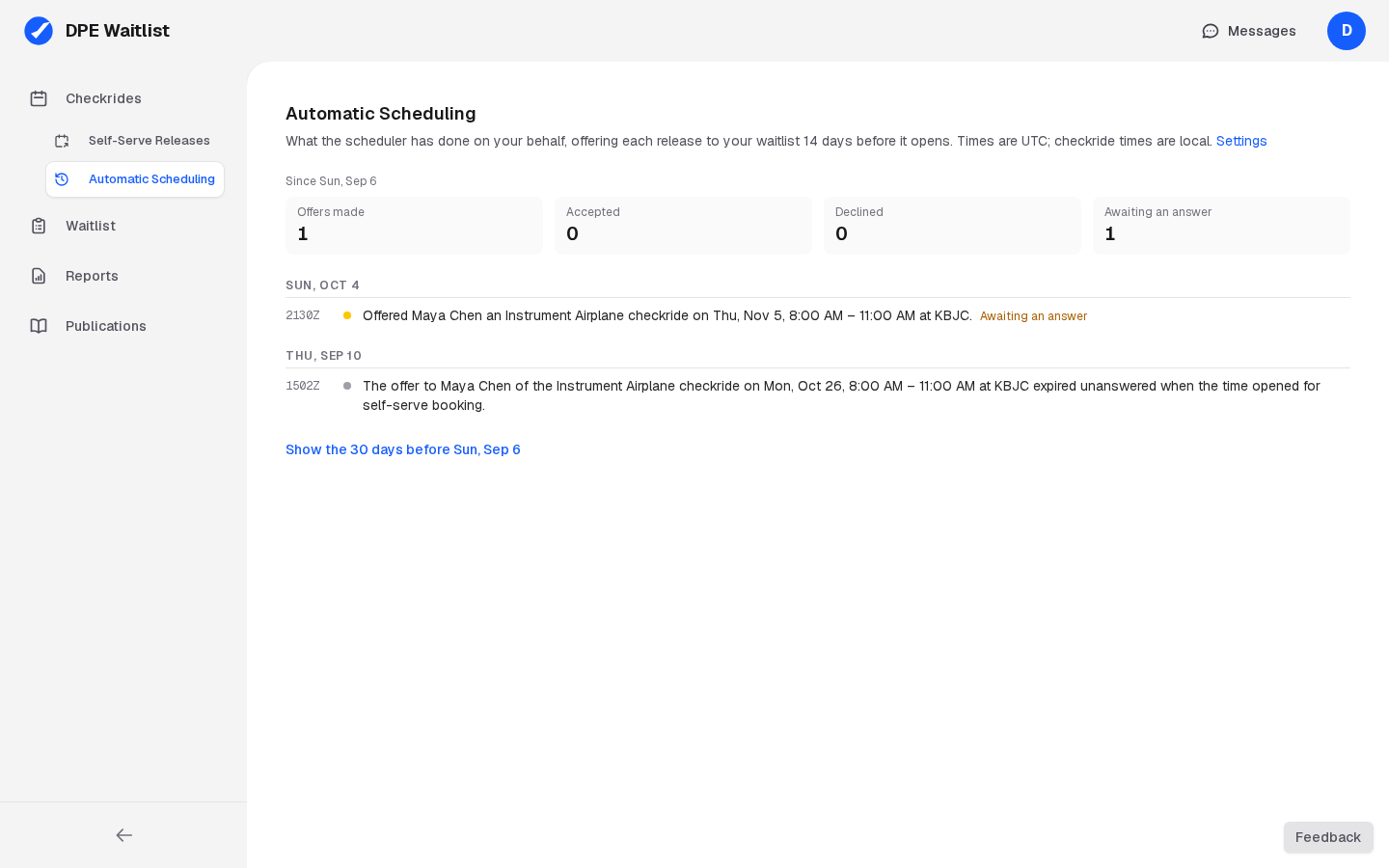Open the D user avatar
Image resolution: width=1389 pixels, height=868 pixels.
pos(1347,31)
